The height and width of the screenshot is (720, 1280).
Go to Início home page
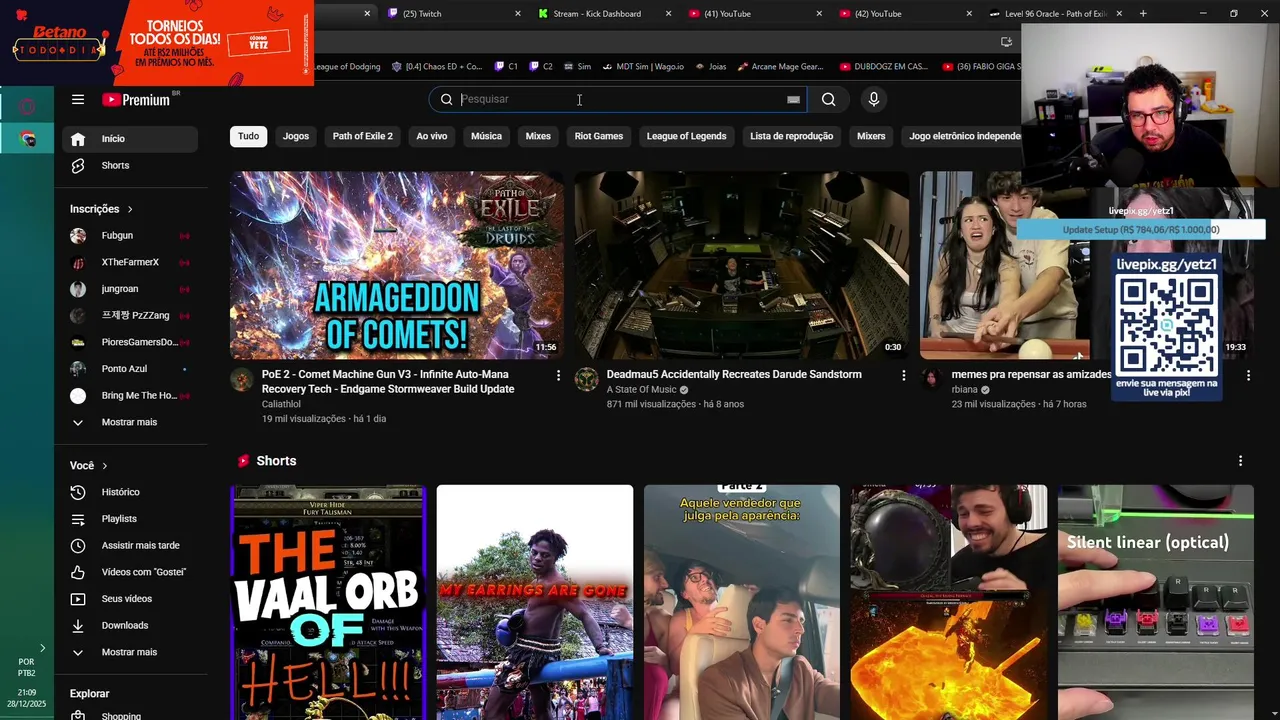coord(130,139)
